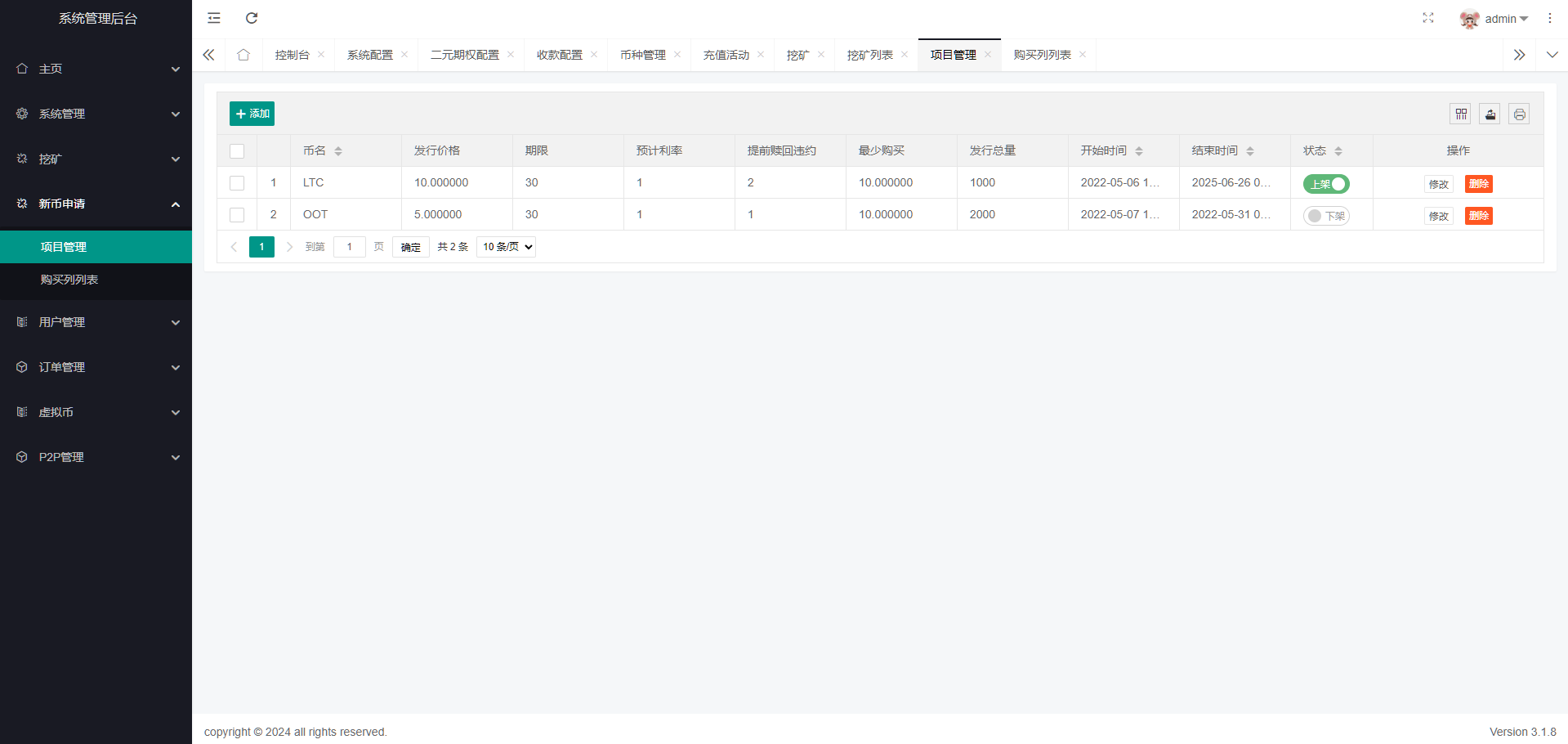Toggle the LTC status switch off
Image resolution: width=1568 pixels, height=744 pixels.
(1325, 184)
